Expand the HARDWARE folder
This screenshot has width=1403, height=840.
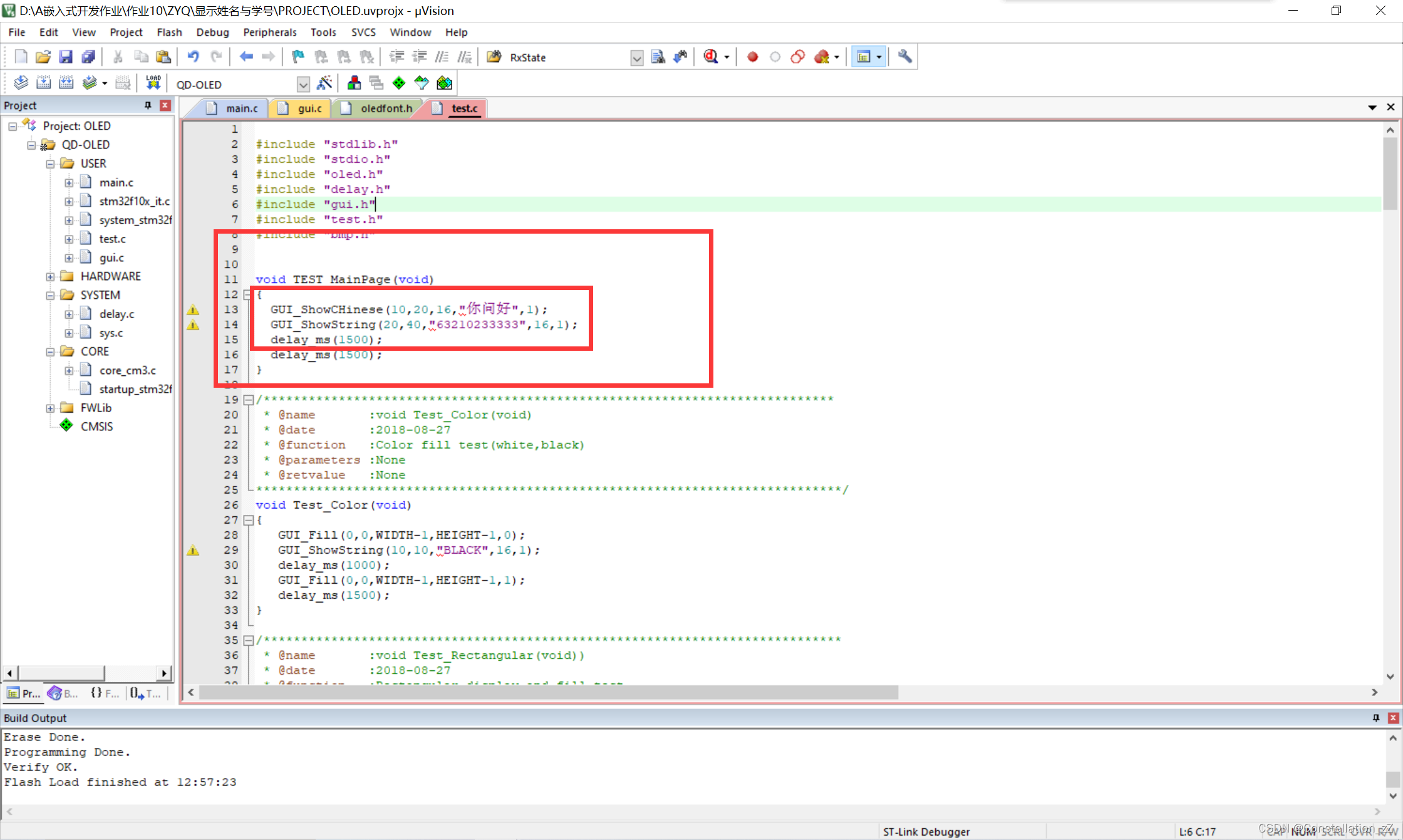click(50, 276)
